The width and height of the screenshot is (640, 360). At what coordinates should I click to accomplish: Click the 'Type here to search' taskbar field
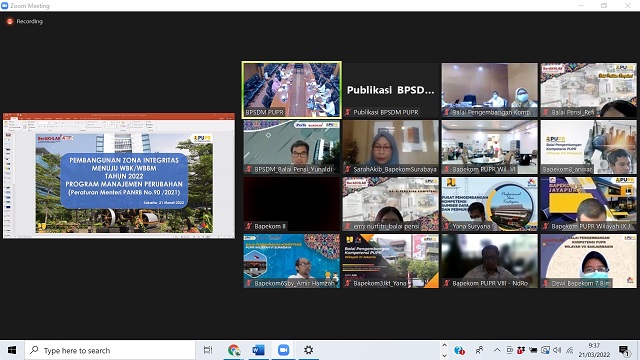110,350
